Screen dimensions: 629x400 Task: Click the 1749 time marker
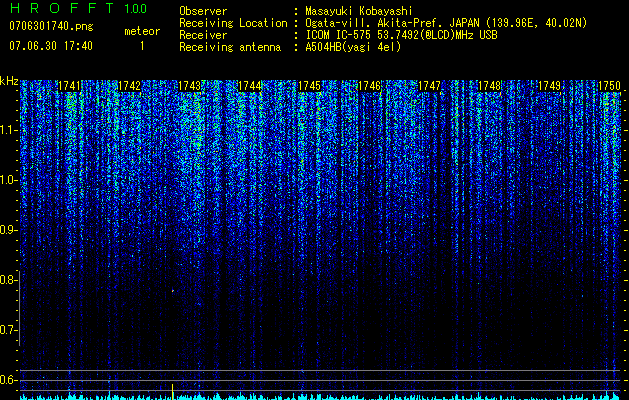(x=549, y=86)
